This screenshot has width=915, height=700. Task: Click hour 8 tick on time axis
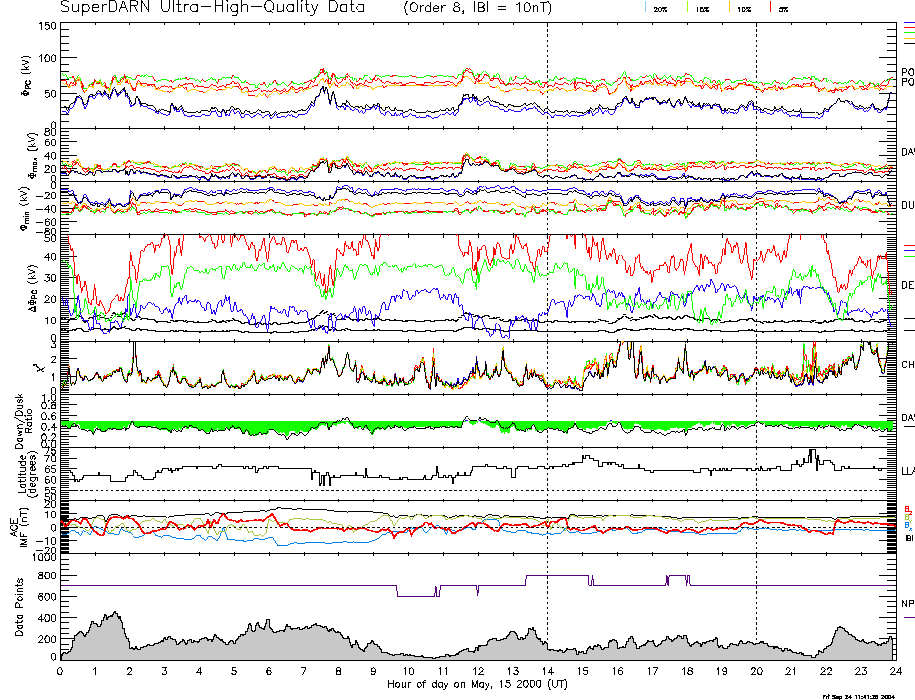coord(339,671)
